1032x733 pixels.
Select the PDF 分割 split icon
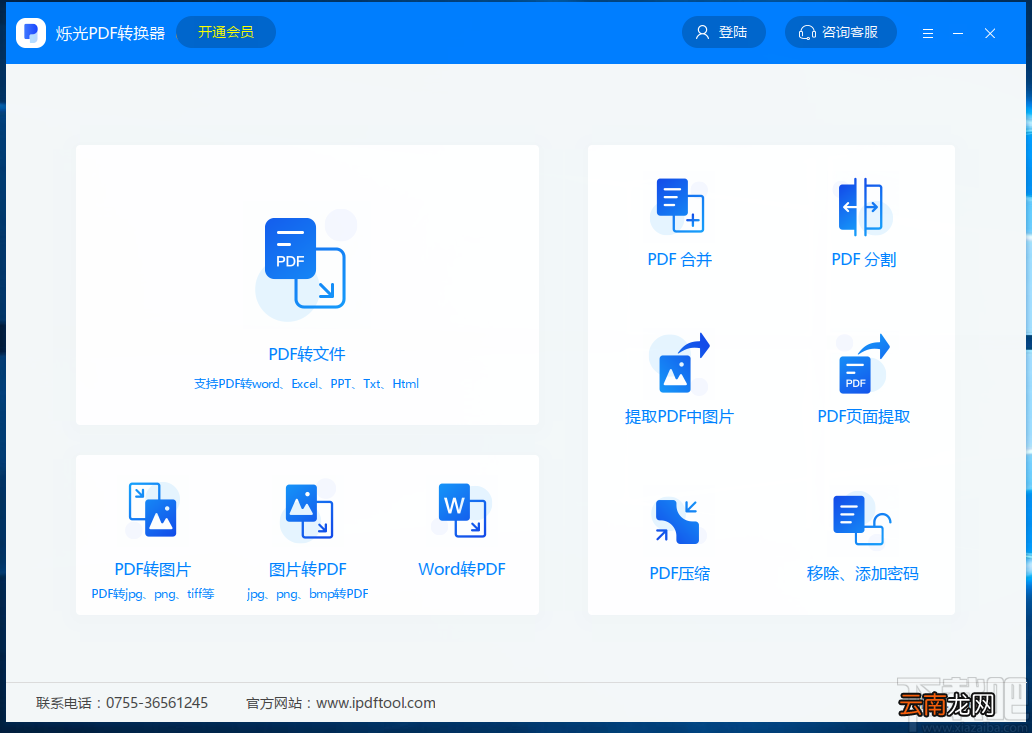[x=863, y=206]
